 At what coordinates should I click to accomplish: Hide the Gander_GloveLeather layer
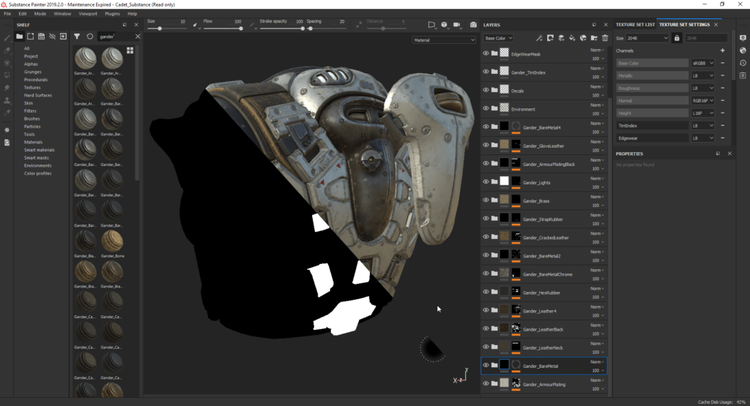(x=486, y=145)
